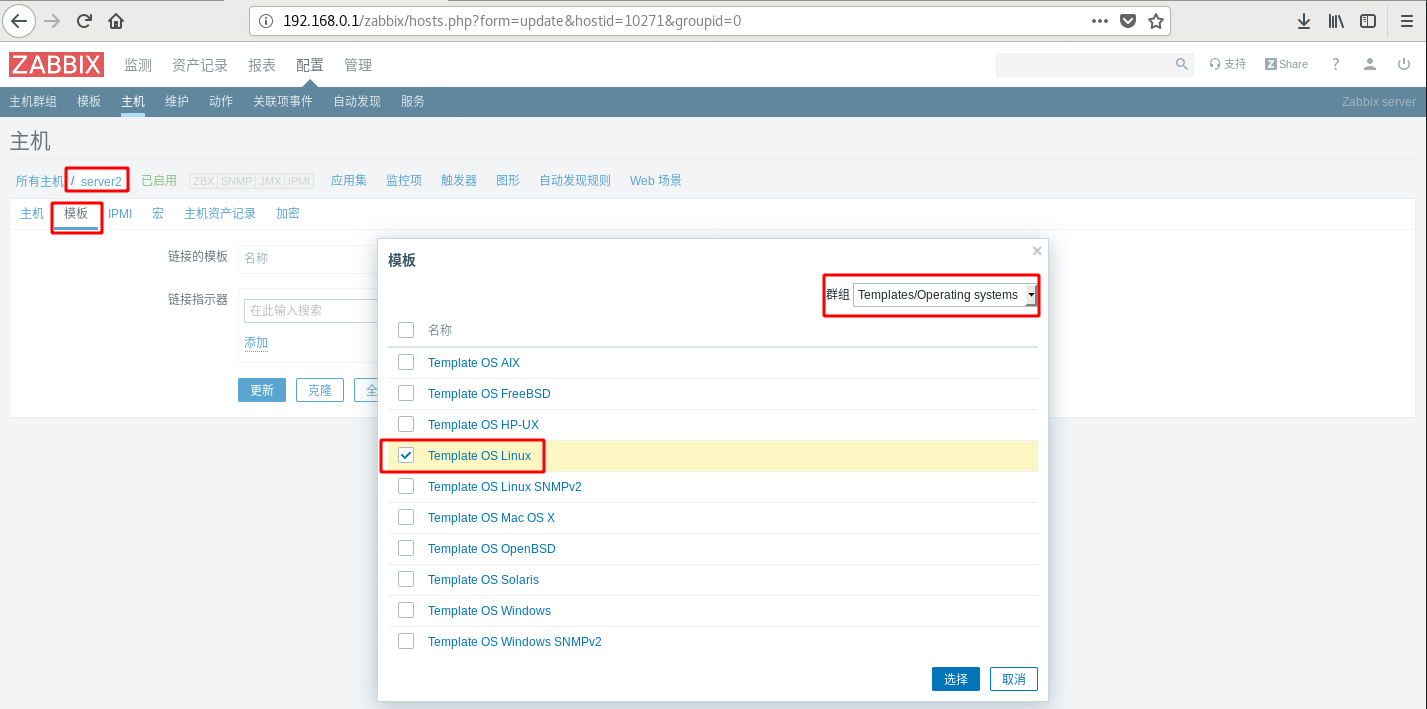Viewport: 1427px width, 709px height.
Task: Open the server2 breadcrumb link
Action: tap(101, 182)
